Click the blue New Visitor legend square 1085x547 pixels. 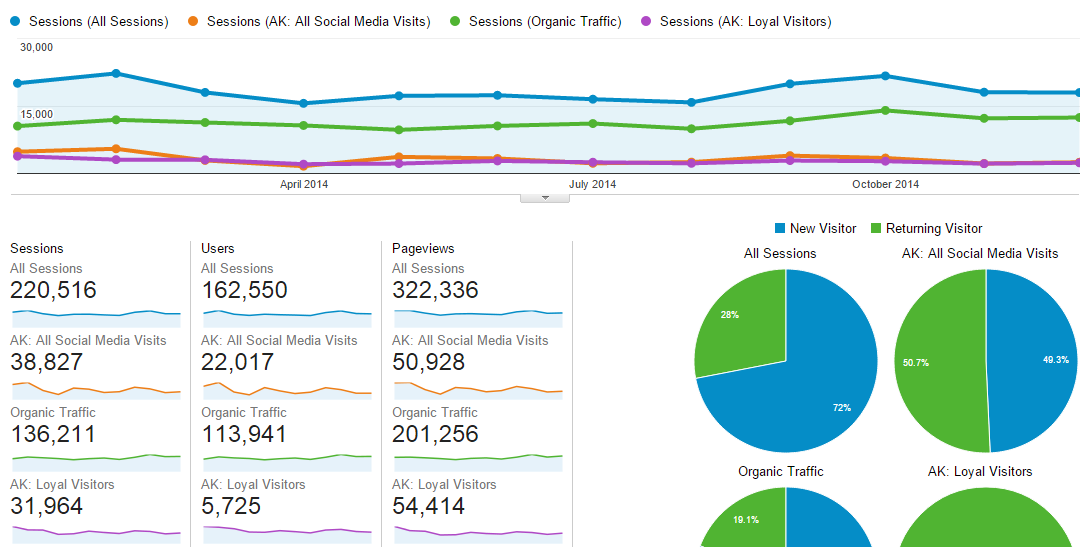click(x=780, y=228)
